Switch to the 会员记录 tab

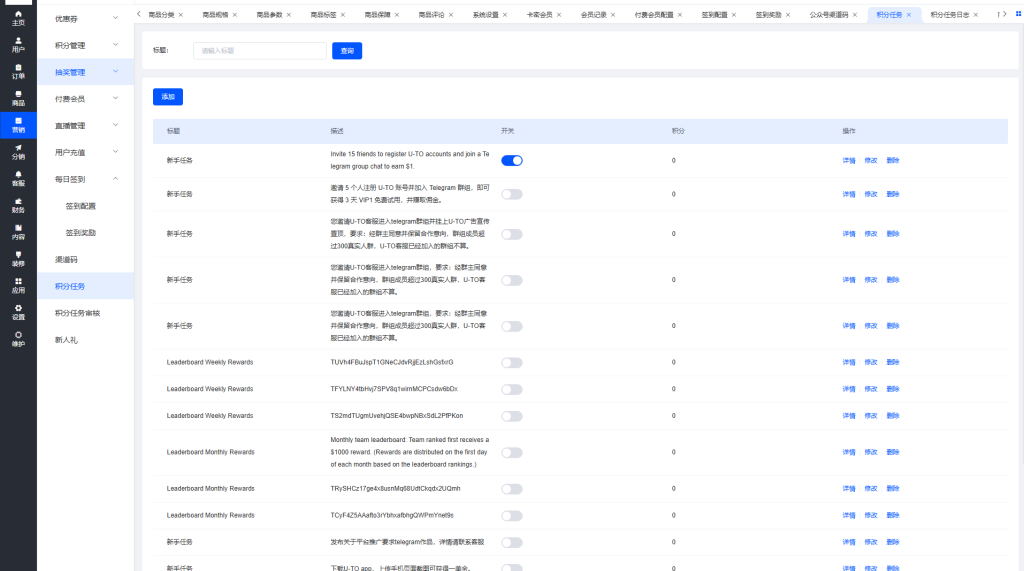point(593,15)
